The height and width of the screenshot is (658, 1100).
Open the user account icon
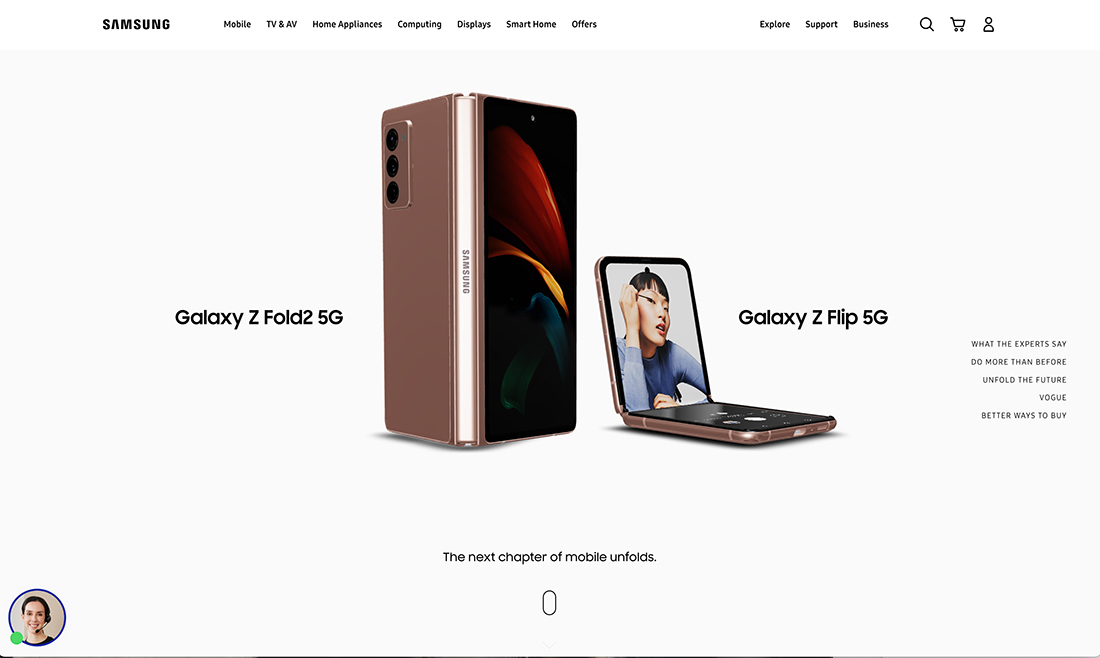click(x=988, y=25)
